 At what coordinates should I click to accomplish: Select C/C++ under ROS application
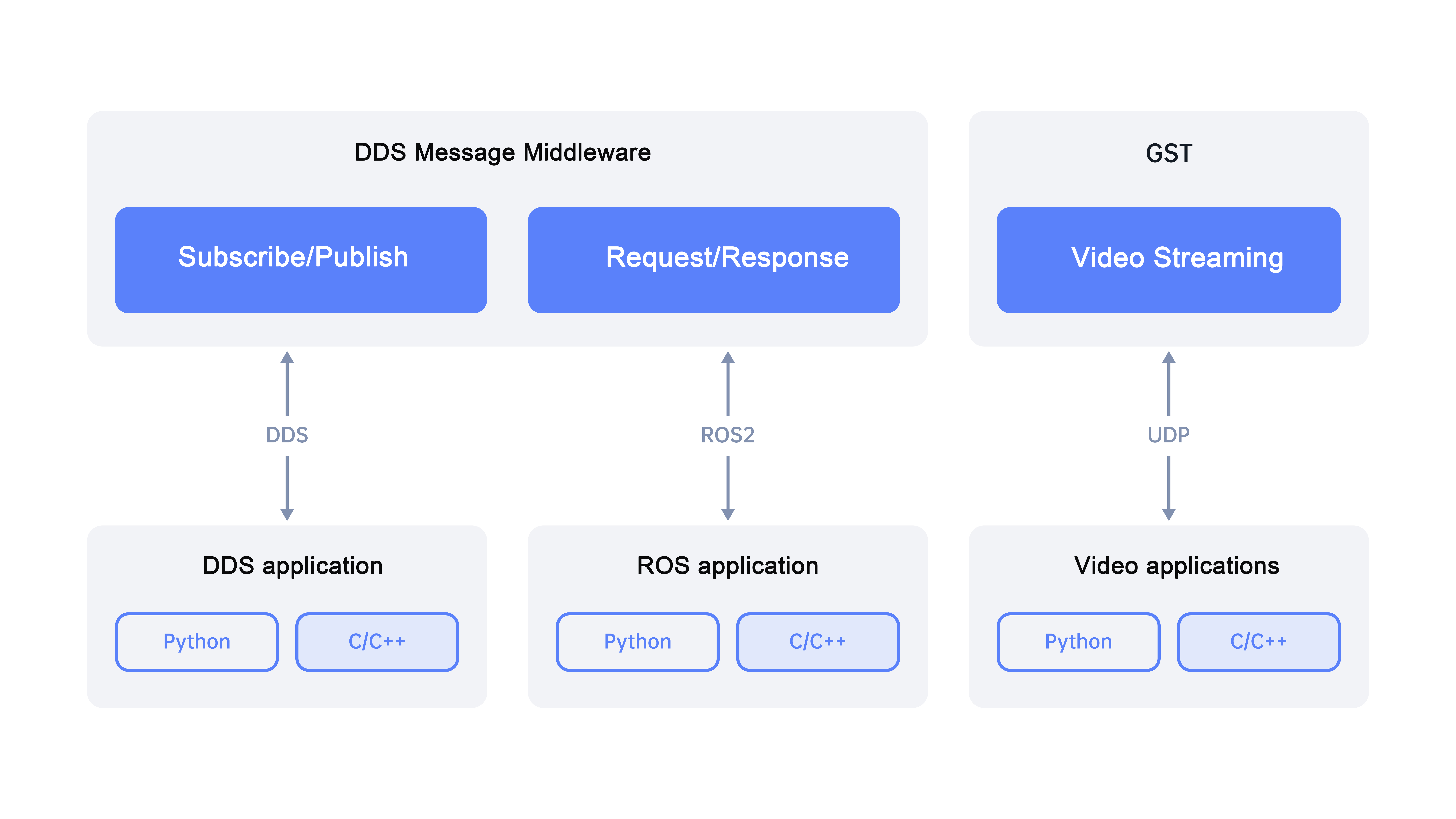click(x=818, y=642)
